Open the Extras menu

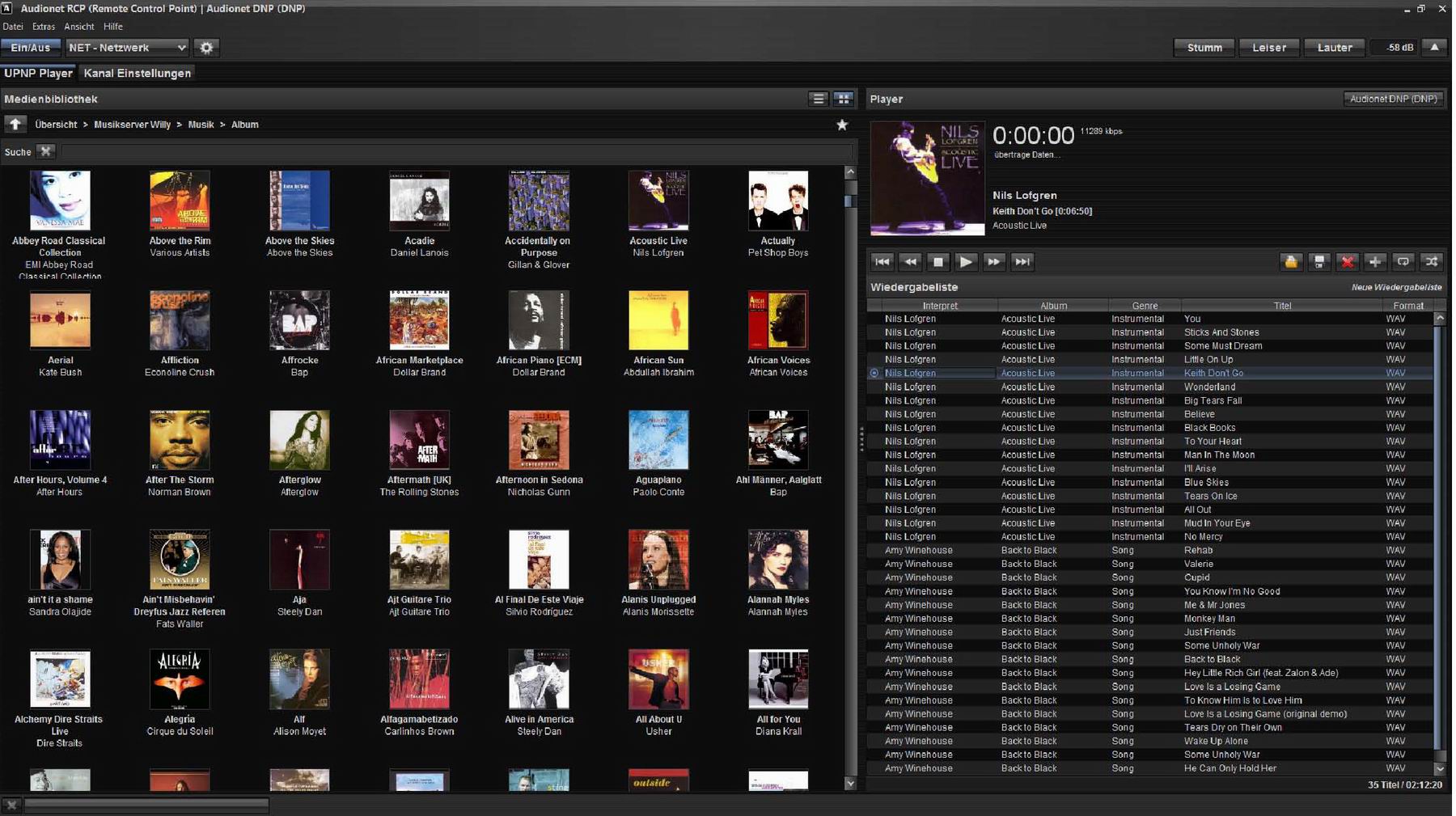(44, 27)
